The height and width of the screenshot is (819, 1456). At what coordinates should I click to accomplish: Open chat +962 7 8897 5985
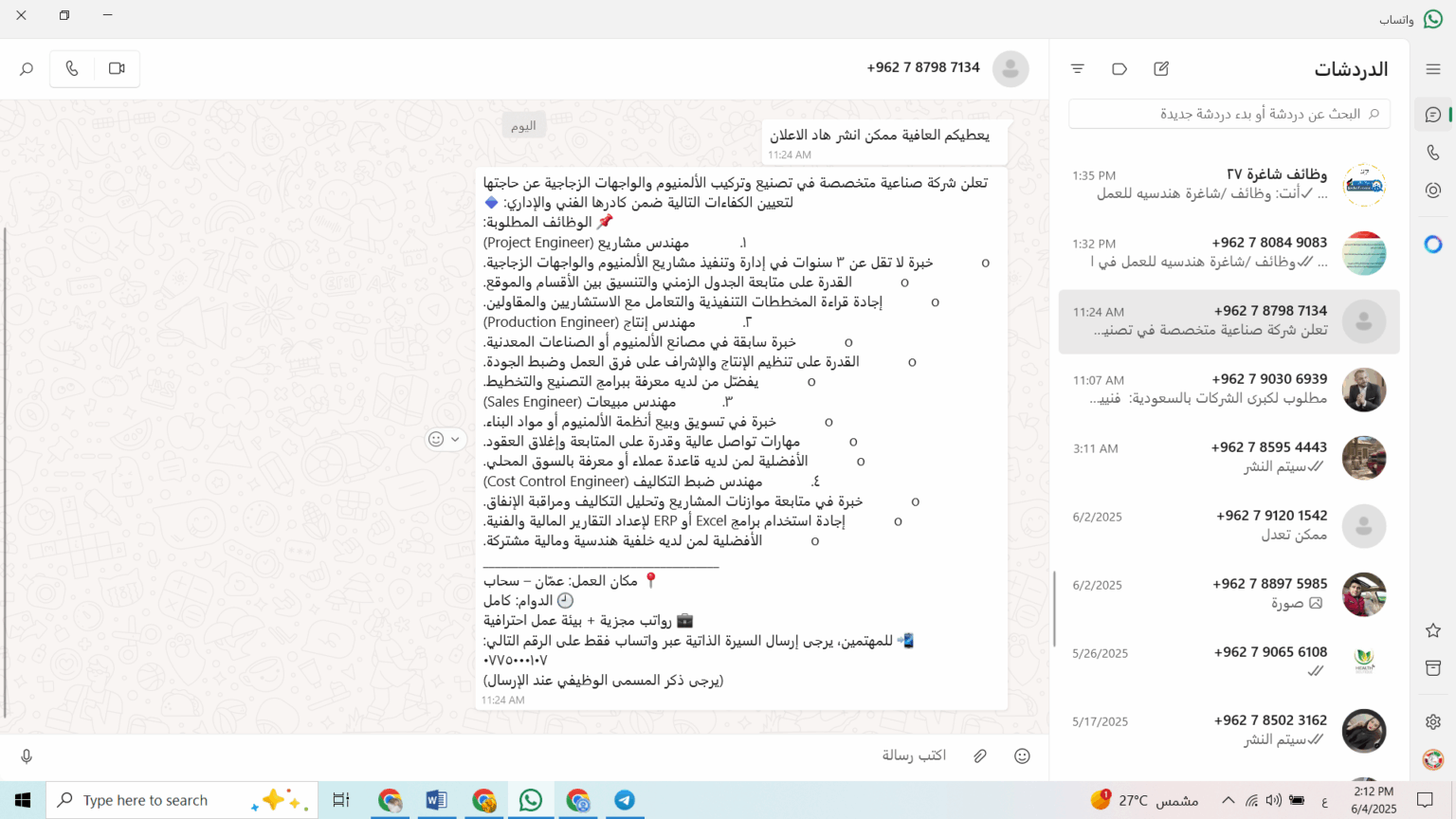tap(1228, 594)
